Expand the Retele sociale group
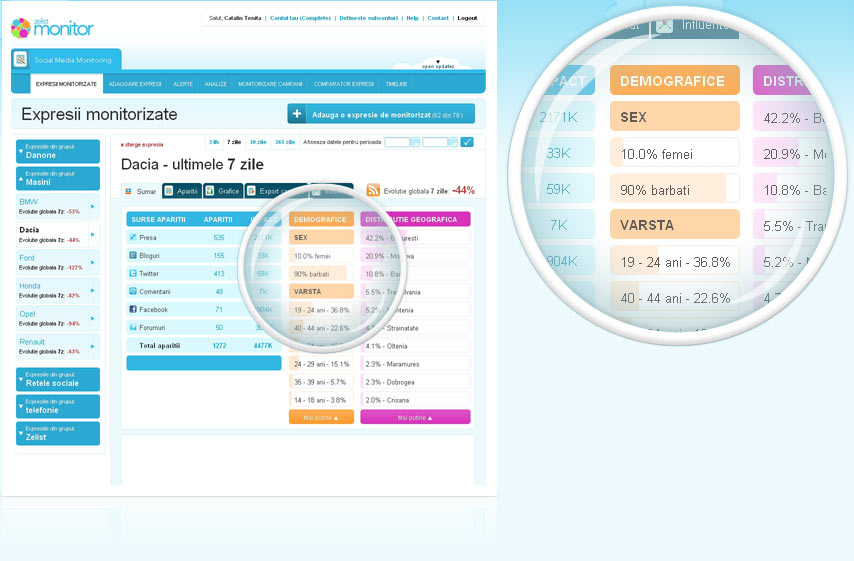The image size is (854, 561). tap(58, 379)
